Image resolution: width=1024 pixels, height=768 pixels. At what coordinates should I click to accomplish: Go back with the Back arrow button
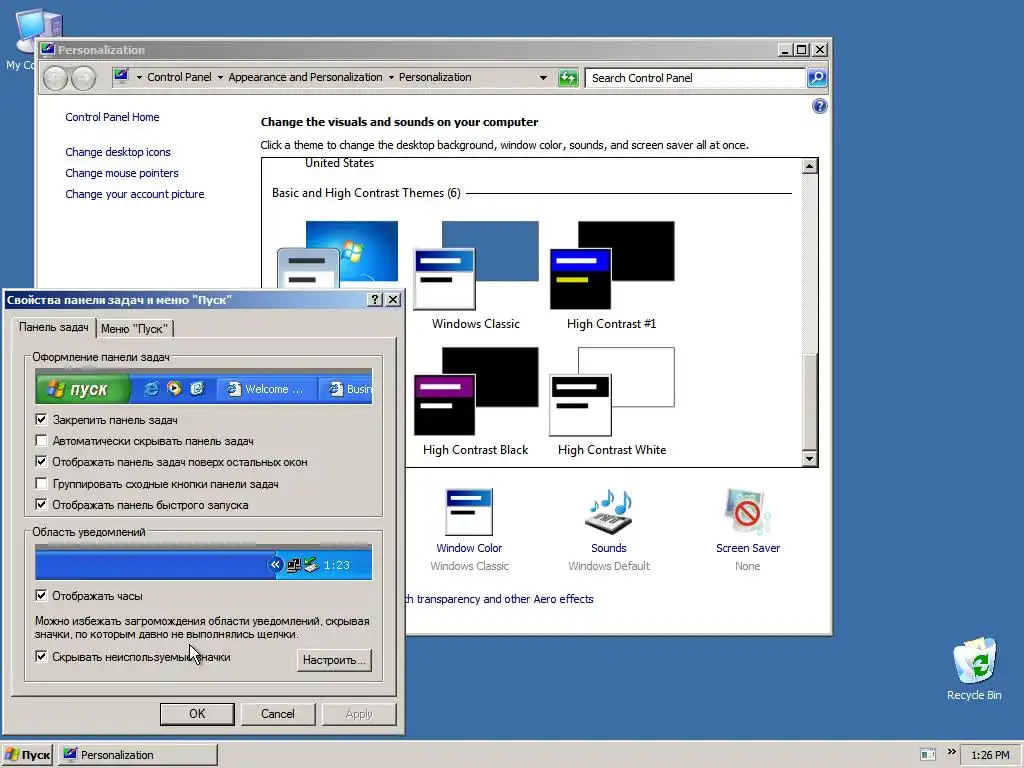pyautogui.click(x=56, y=78)
